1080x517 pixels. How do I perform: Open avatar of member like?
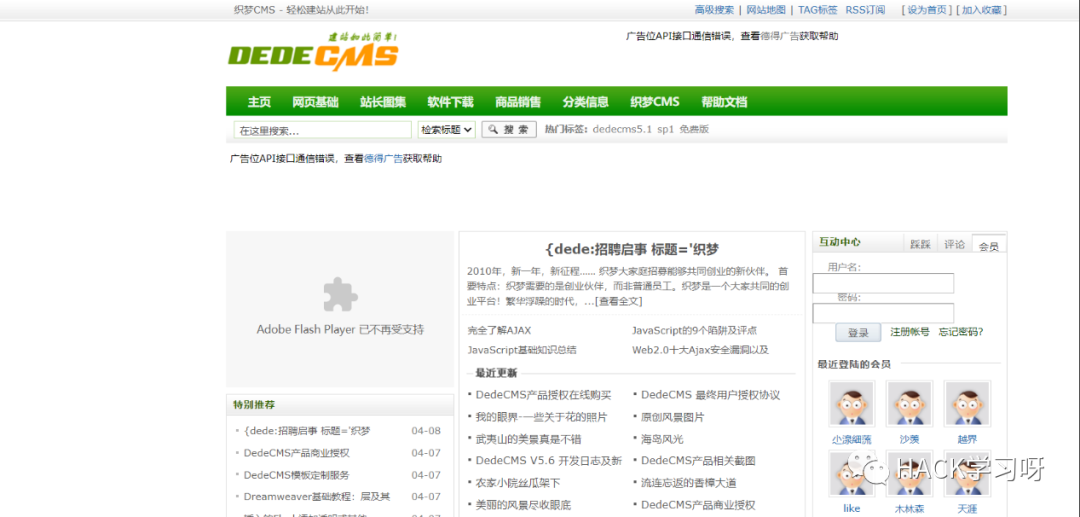coord(851,474)
